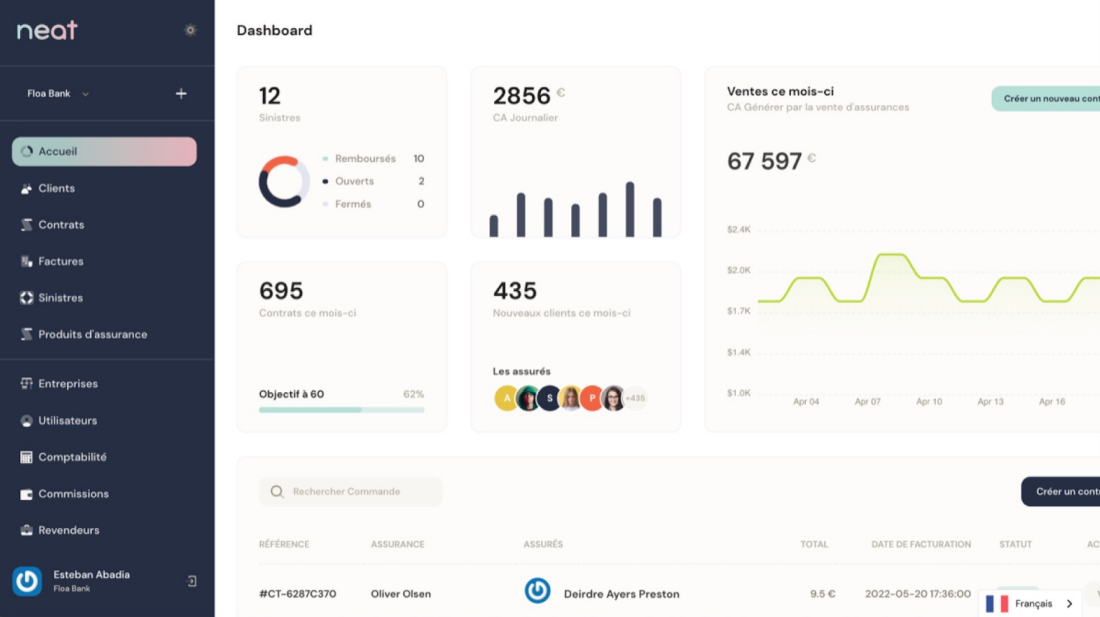Click the orange P insured avatar

(x=591, y=398)
